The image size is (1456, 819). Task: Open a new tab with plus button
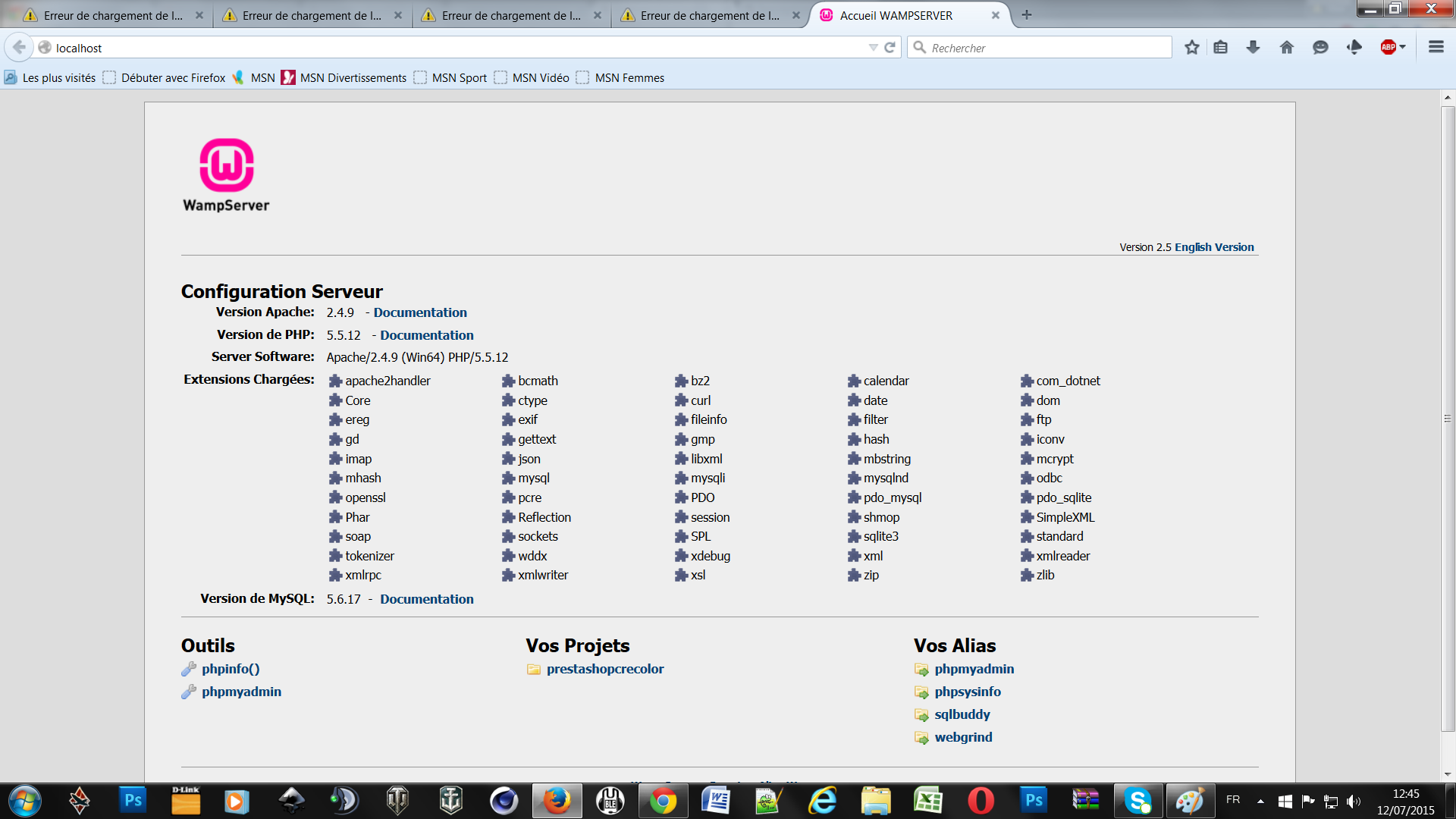1027,14
